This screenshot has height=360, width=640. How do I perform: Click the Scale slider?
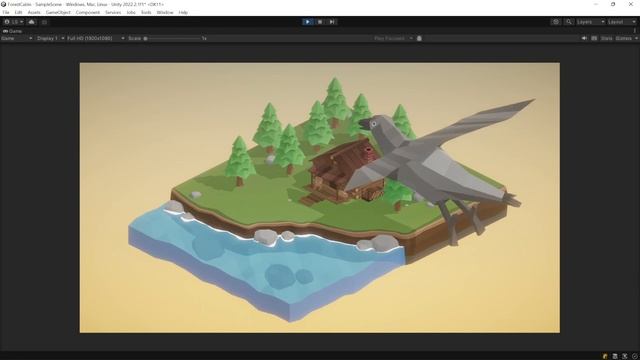173,38
